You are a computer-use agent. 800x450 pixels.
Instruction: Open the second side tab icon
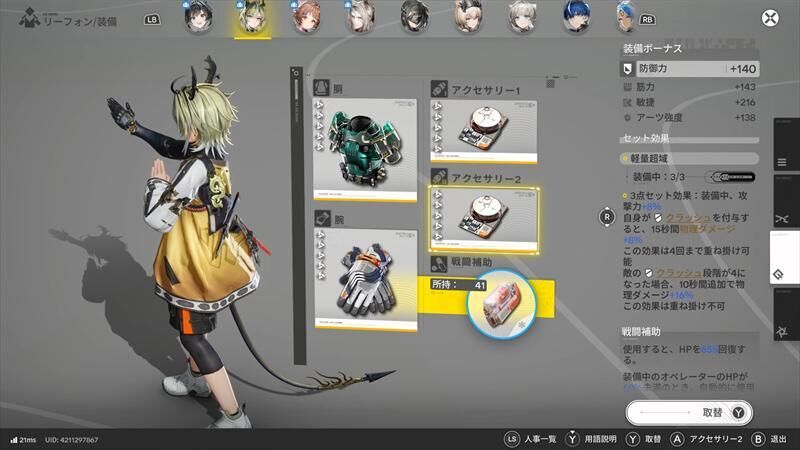point(782,219)
